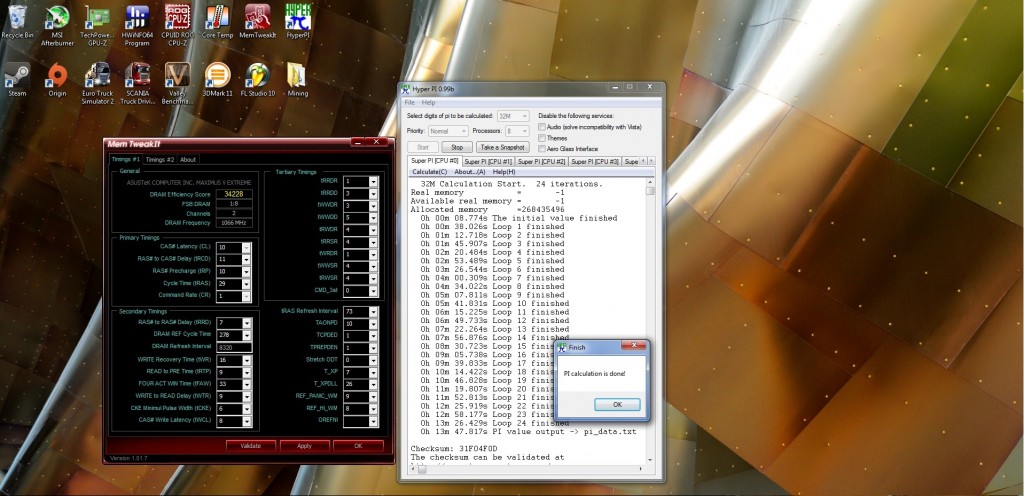Expand the CMD_3st dropdown
Image resolution: width=1024 pixels, height=496 pixels.
(373, 290)
